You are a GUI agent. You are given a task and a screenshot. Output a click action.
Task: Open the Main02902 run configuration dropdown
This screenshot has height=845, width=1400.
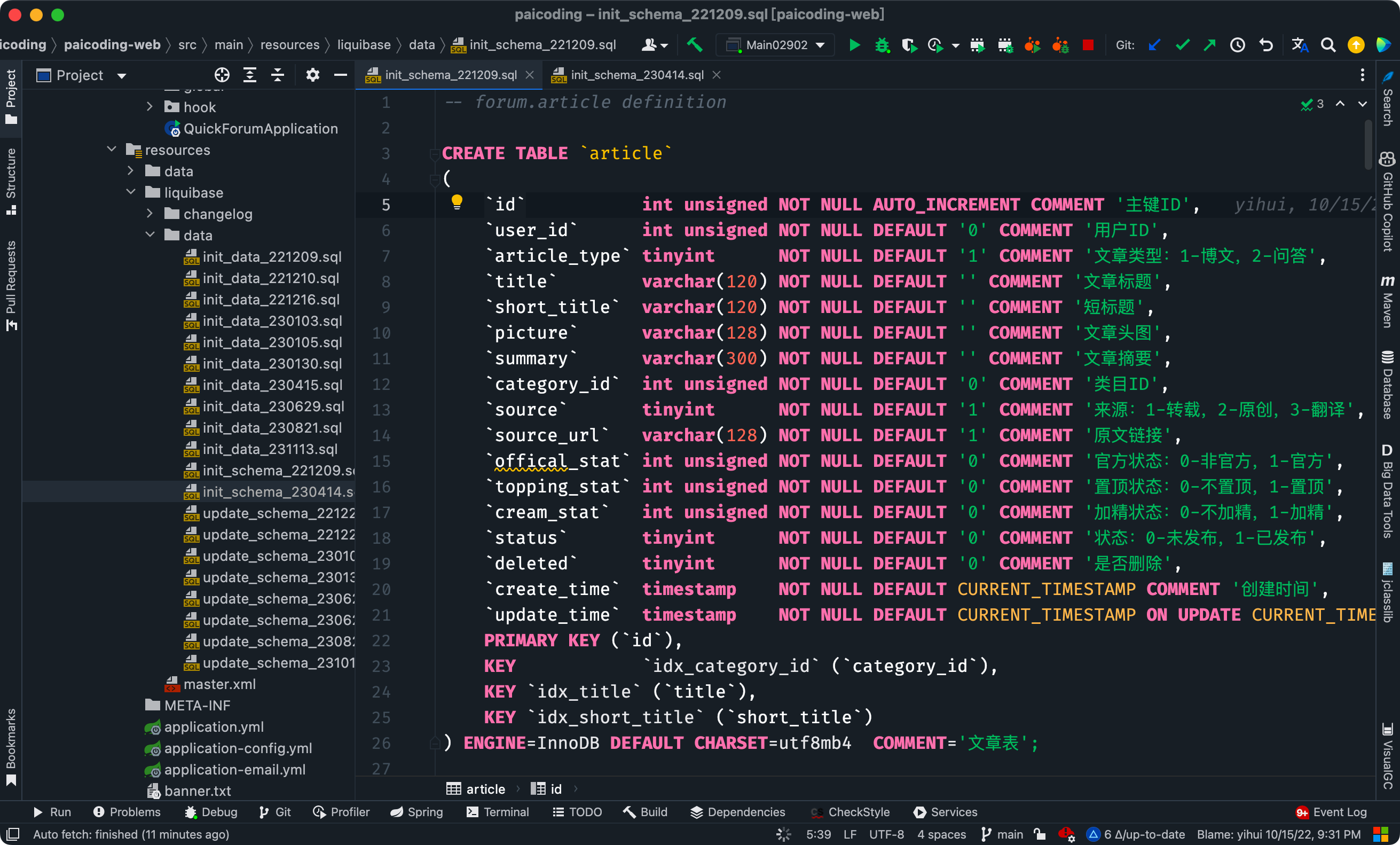click(776, 45)
